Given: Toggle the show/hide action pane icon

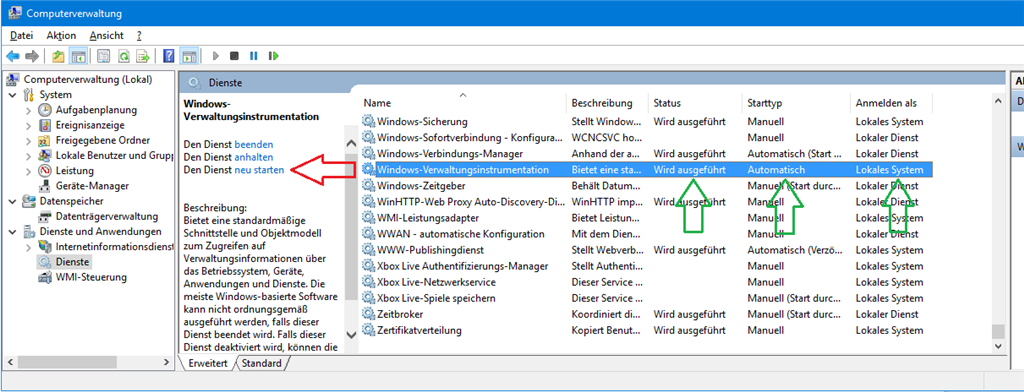Looking at the screenshot, I should pos(189,56).
